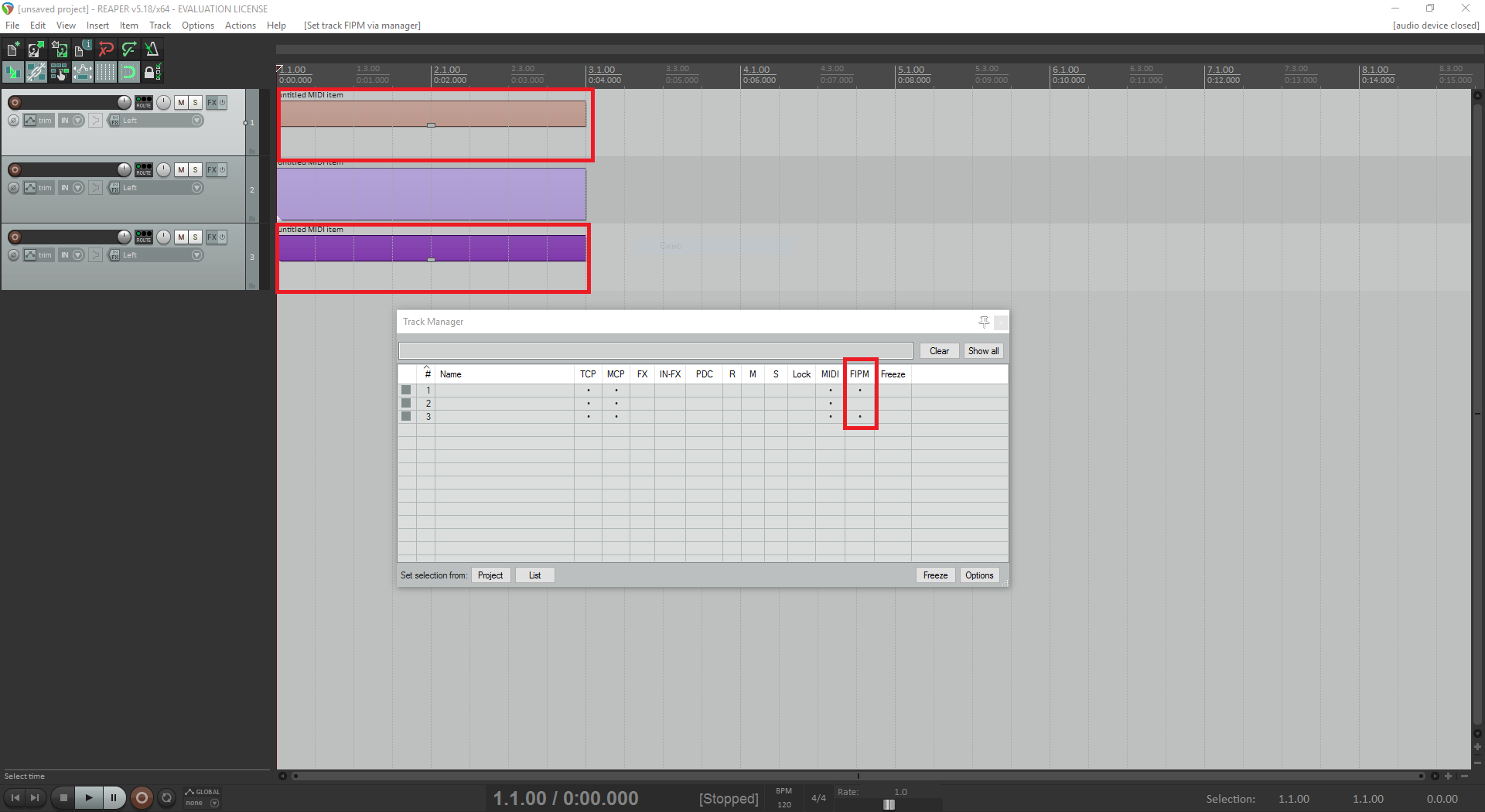
Task: Click the metronome toggle icon in toolbar
Action: 152,49
